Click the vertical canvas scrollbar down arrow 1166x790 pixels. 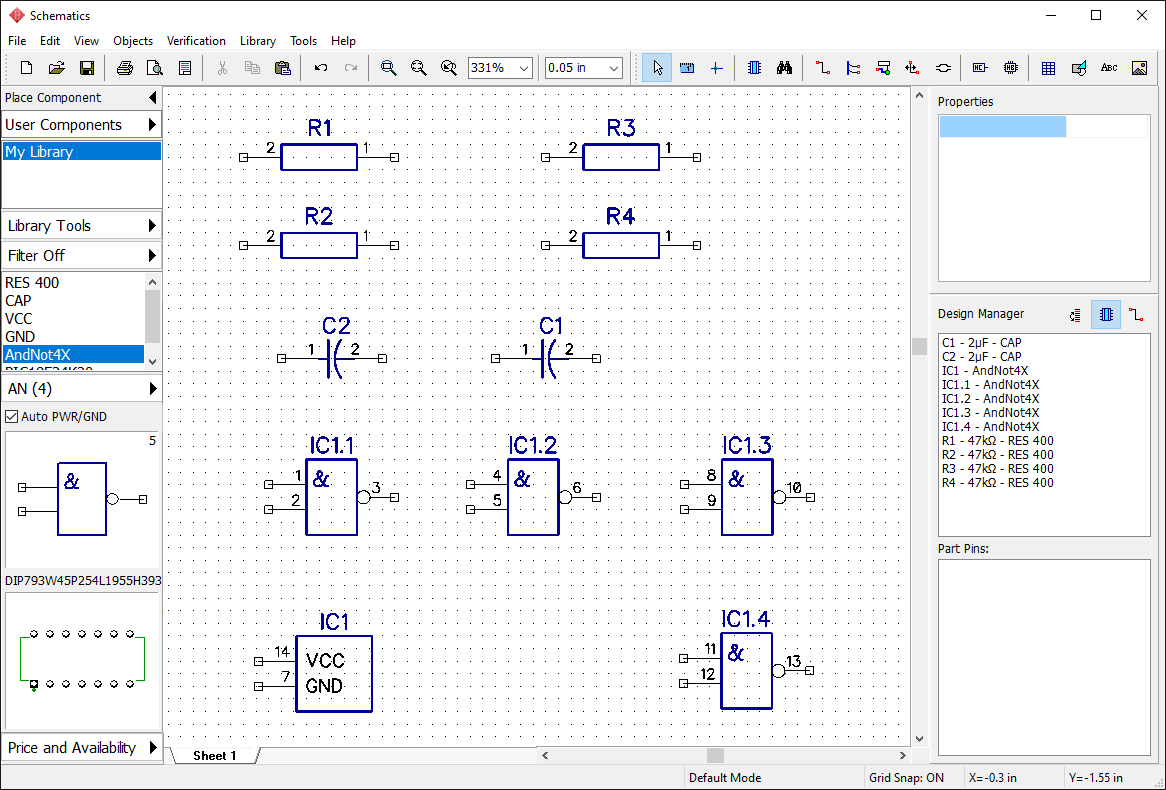pyautogui.click(x=919, y=739)
